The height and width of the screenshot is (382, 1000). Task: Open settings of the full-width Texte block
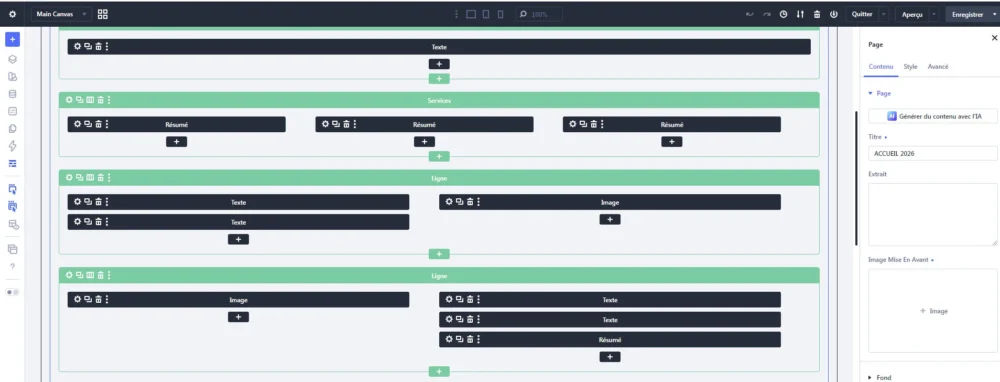tap(78, 47)
